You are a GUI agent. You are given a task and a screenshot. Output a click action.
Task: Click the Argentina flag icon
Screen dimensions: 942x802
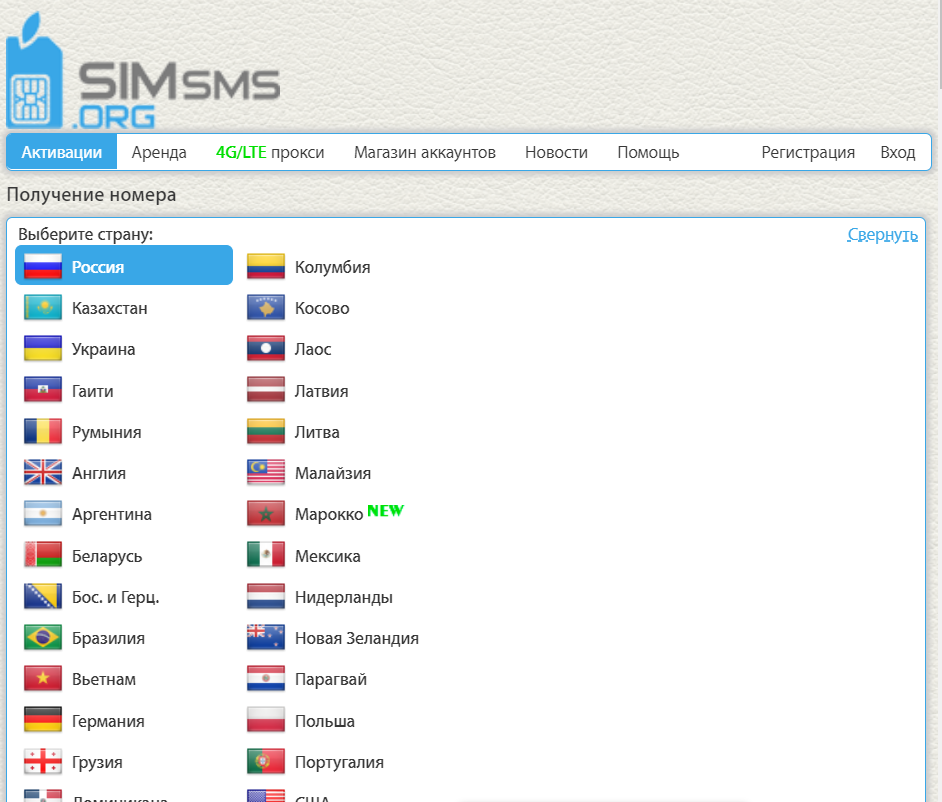(43, 514)
